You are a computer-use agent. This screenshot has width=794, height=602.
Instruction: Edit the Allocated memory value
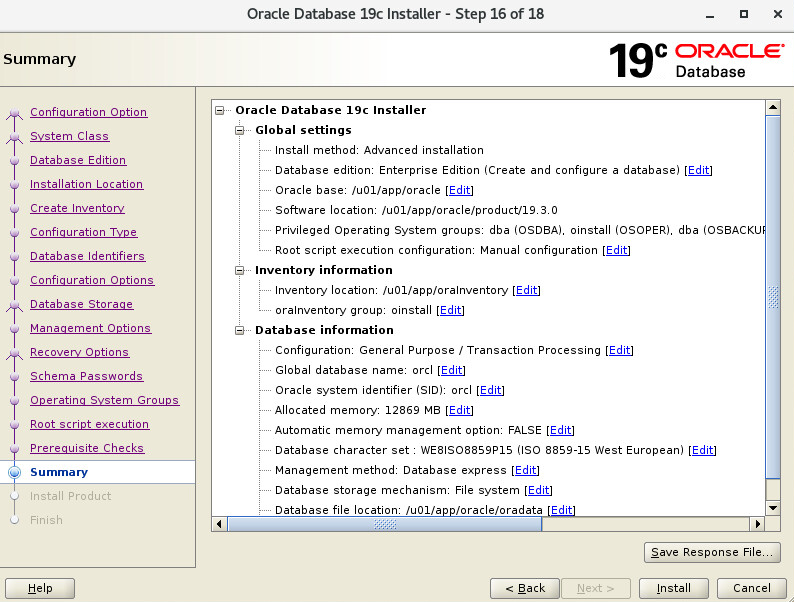coord(460,410)
